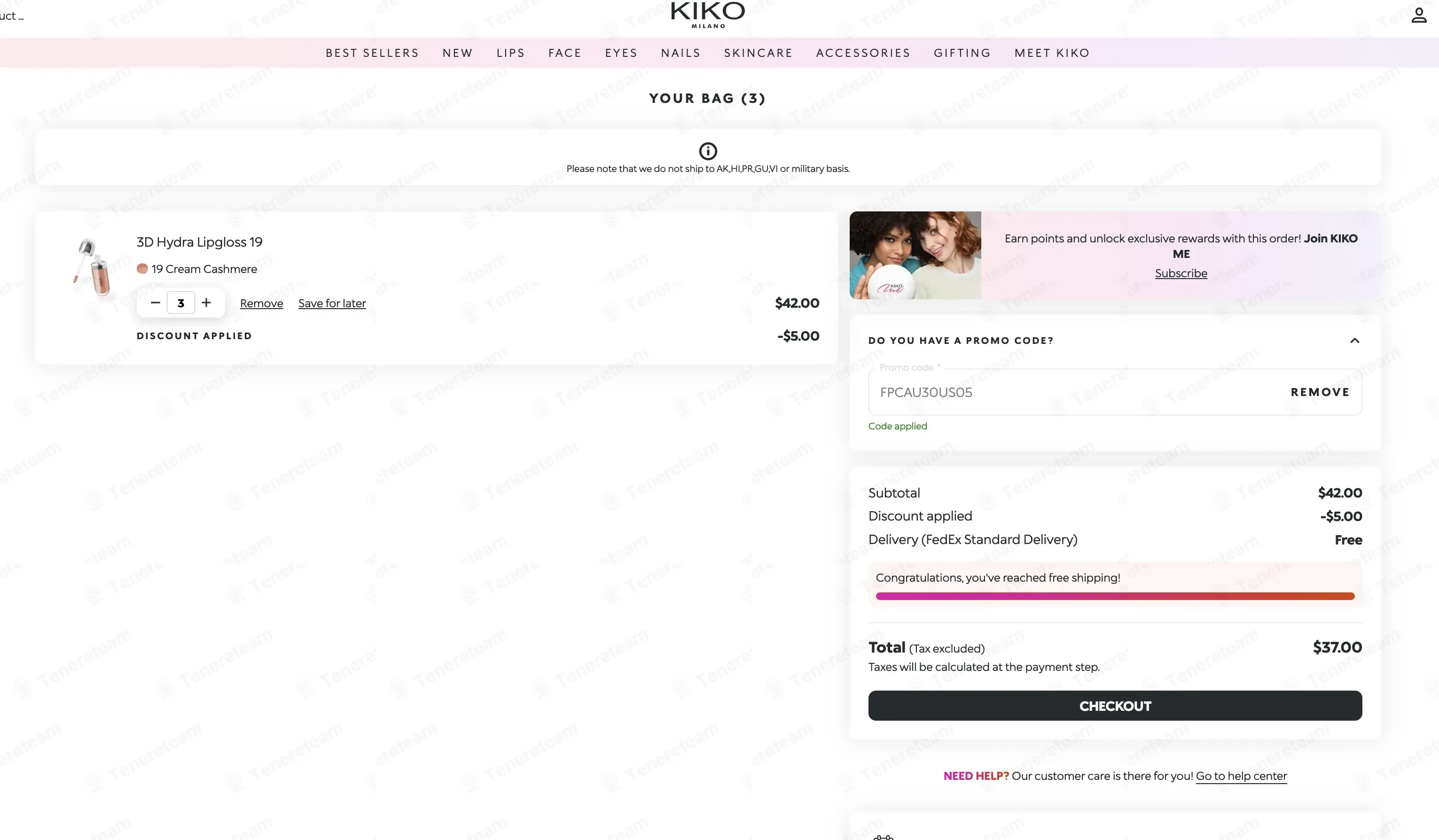1439x840 pixels.
Task: Open the MEET KIKO menu
Action: [1052, 53]
